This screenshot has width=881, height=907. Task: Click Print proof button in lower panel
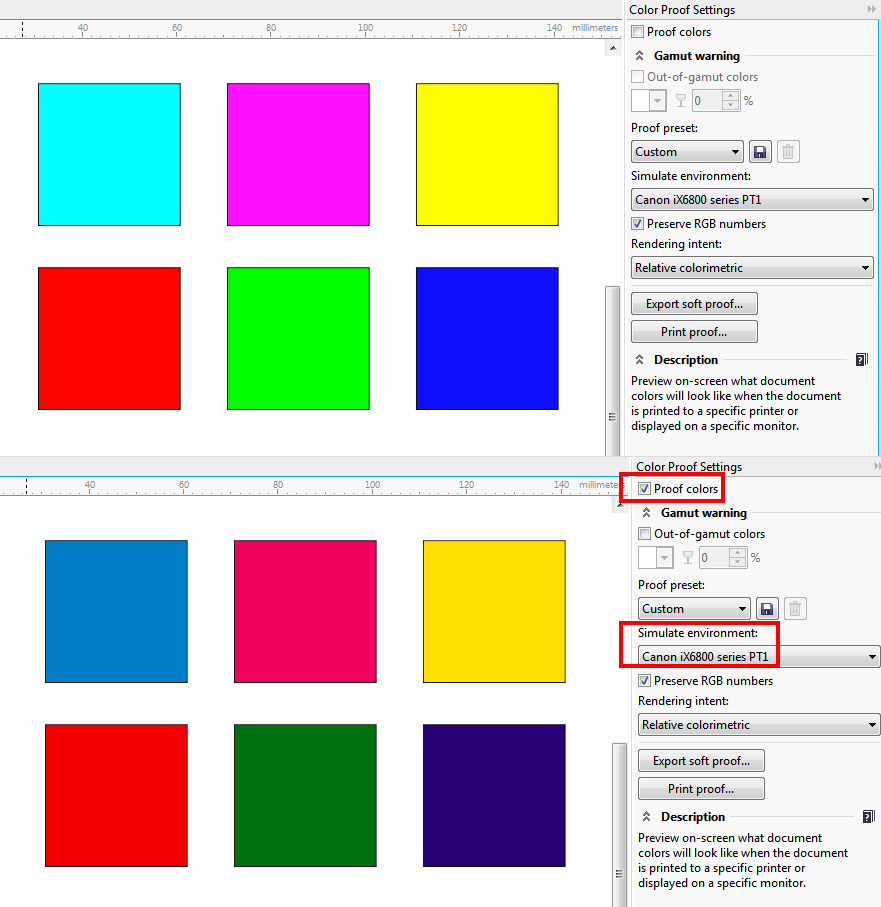pos(701,789)
